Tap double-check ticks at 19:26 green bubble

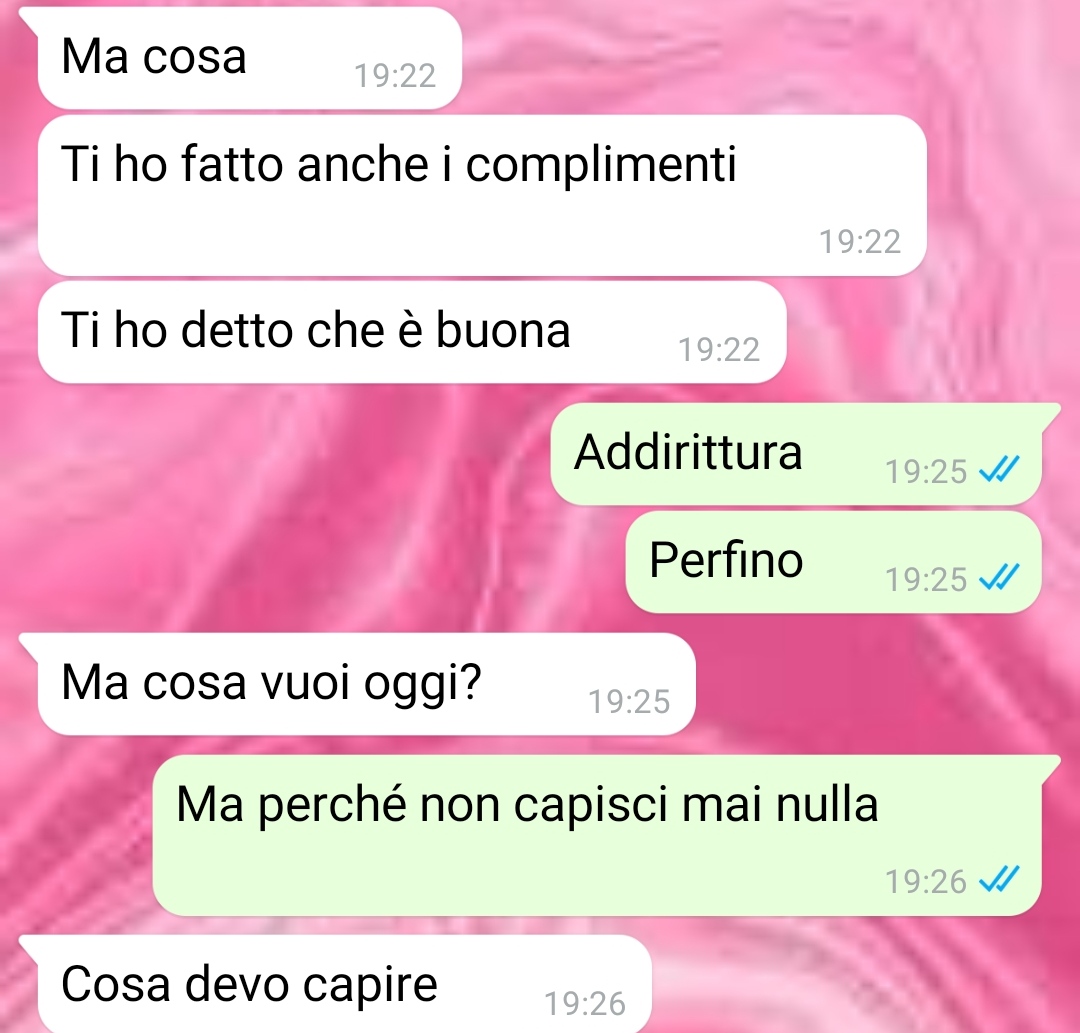coord(999,879)
